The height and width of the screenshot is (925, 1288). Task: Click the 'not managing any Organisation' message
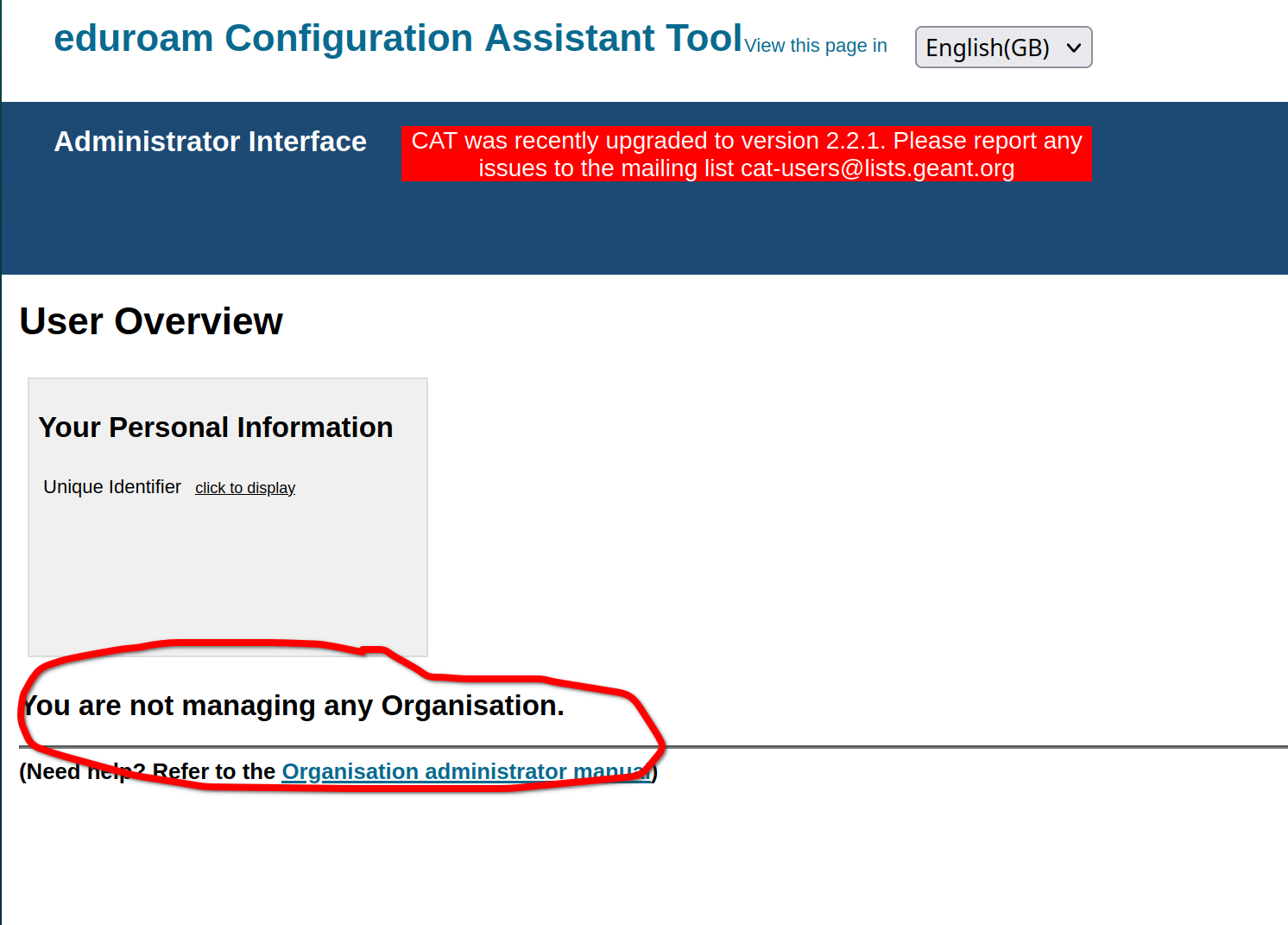294,706
